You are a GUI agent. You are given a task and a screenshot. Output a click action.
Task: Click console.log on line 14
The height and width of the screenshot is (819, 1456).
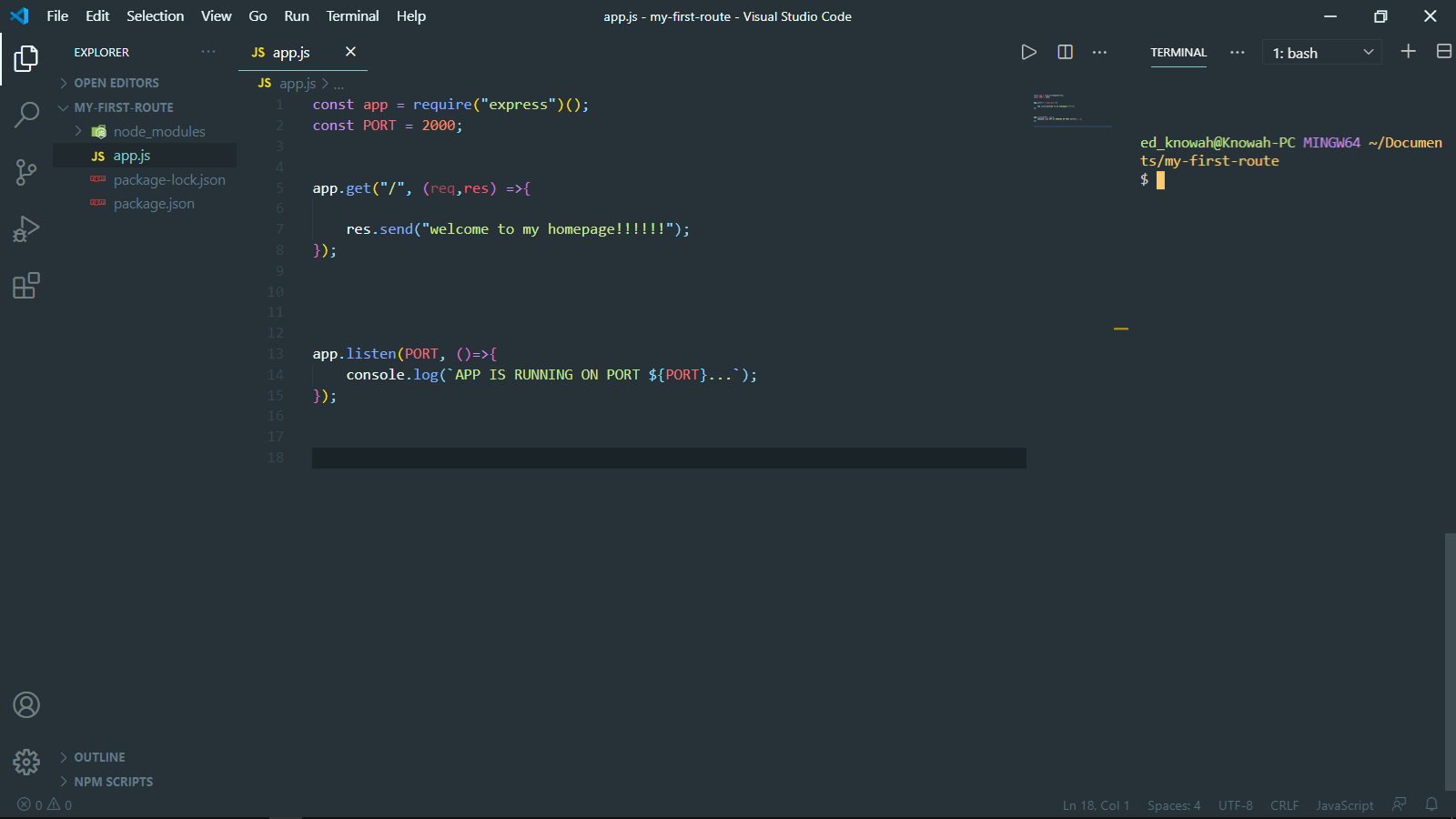tap(392, 375)
